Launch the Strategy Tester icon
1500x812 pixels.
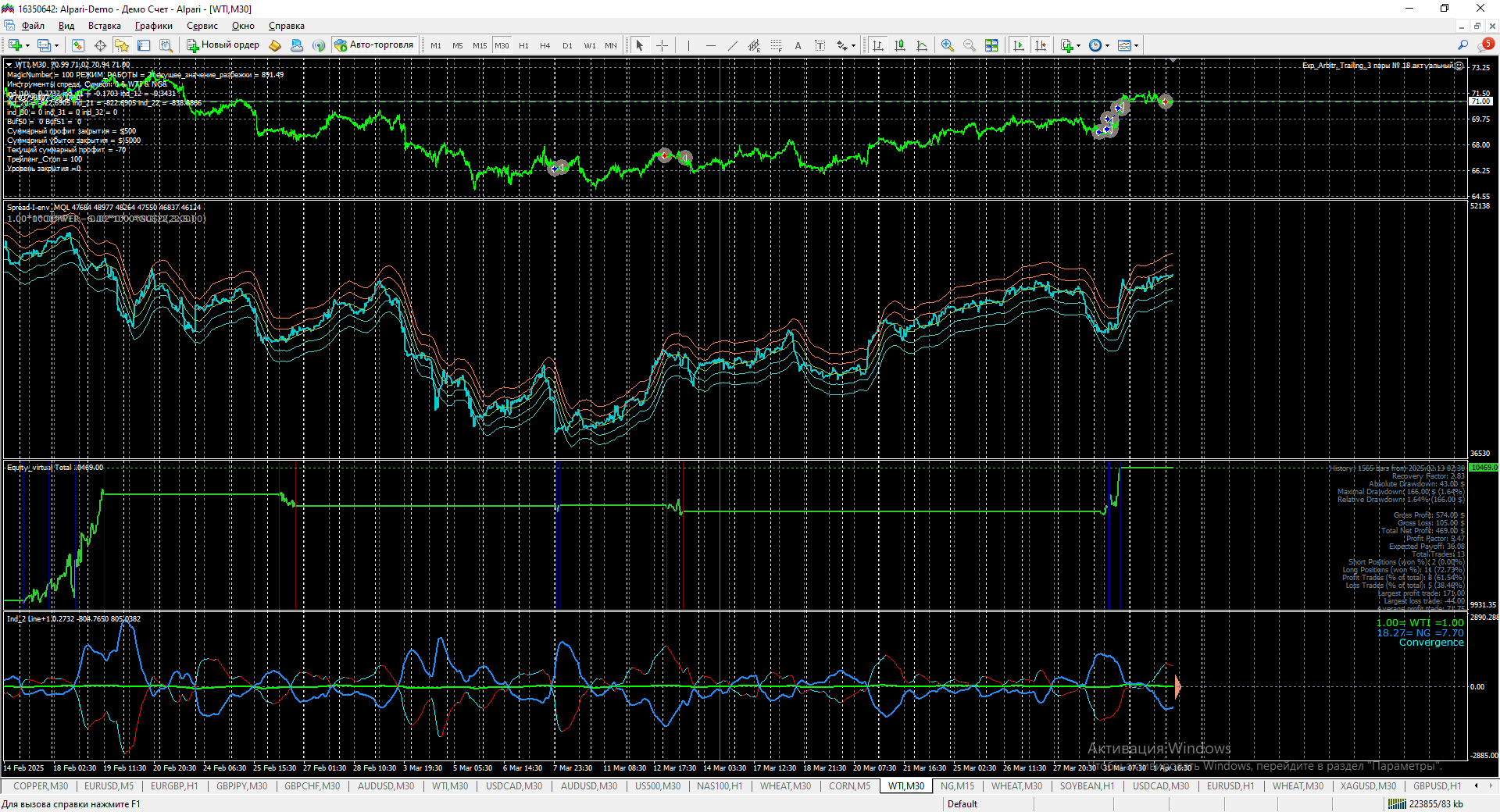(x=166, y=45)
